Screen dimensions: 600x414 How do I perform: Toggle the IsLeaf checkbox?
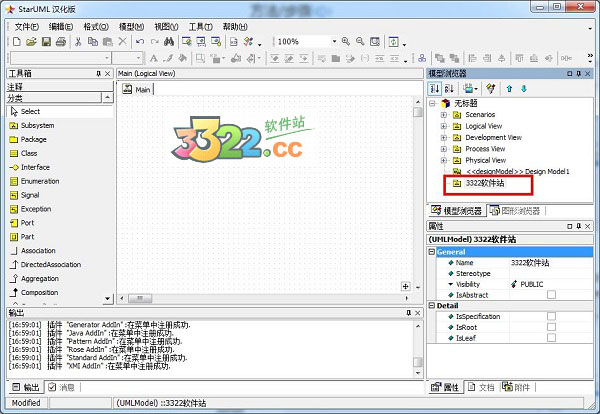pos(551,337)
